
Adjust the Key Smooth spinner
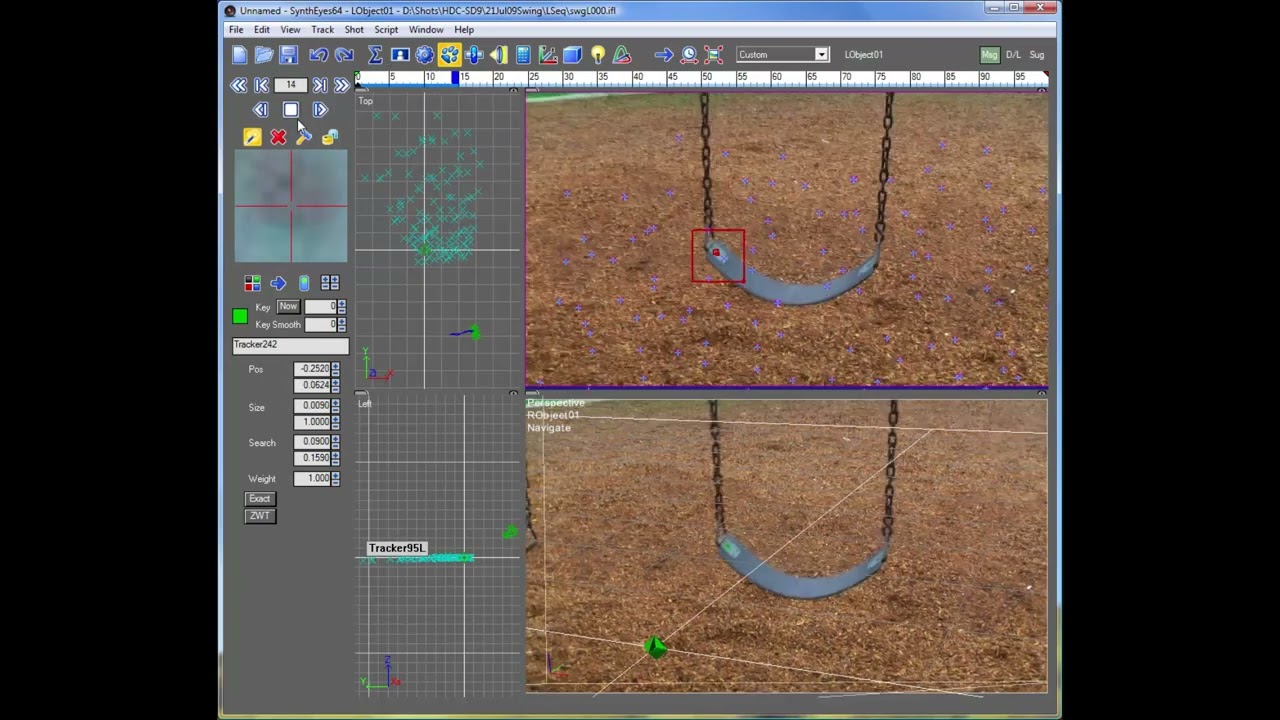coord(341,325)
